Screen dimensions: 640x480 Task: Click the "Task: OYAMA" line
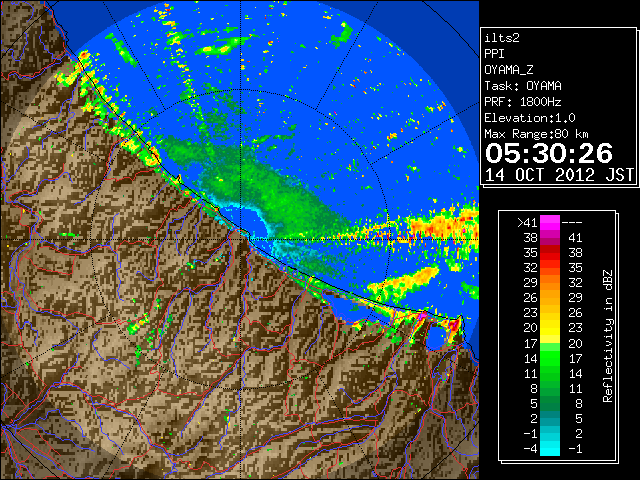[x=523, y=86]
